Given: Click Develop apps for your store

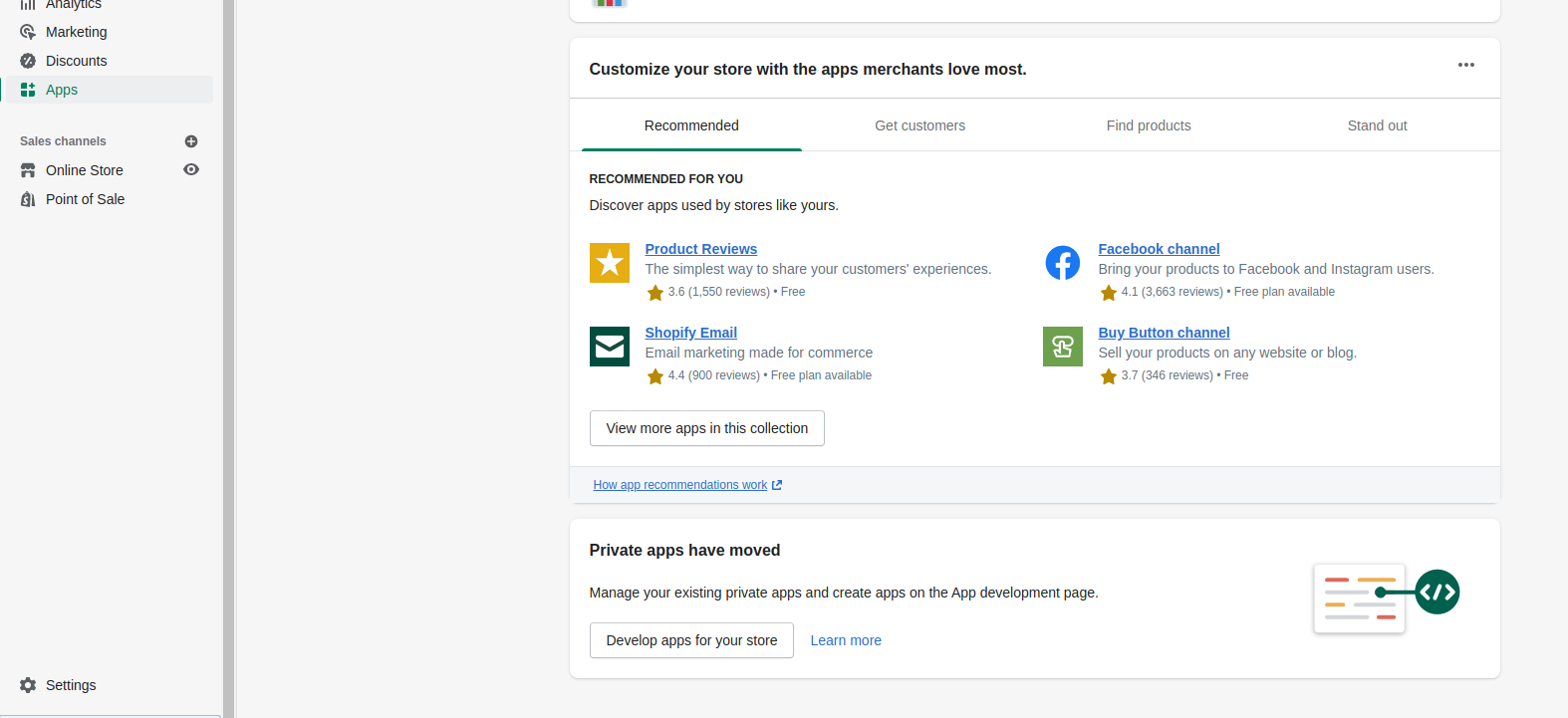Looking at the screenshot, I should click(x=691, y=640).
